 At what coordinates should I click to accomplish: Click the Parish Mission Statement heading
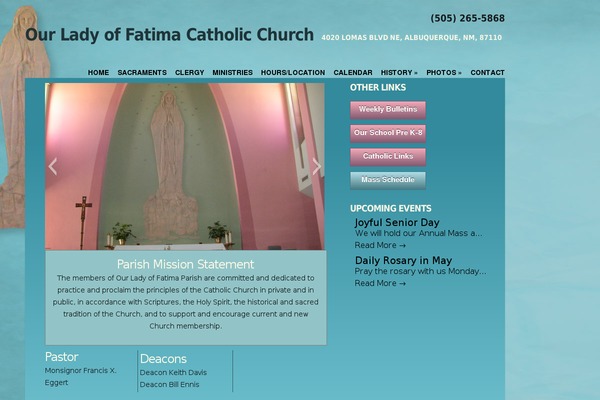click(x=186, y=264)
